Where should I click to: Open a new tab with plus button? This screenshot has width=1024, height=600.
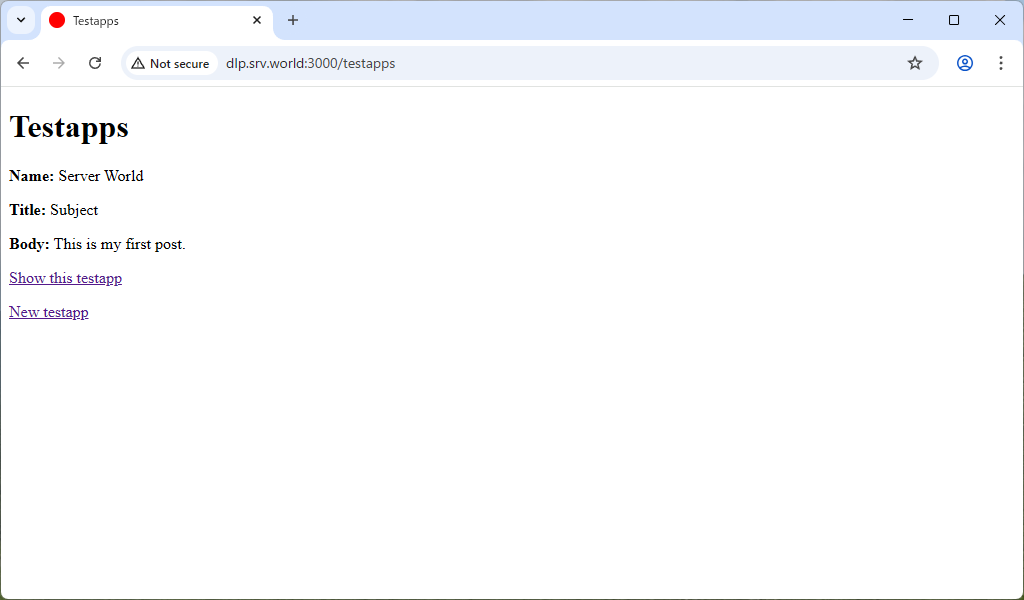pyautogui.click(x=293, y=20)
